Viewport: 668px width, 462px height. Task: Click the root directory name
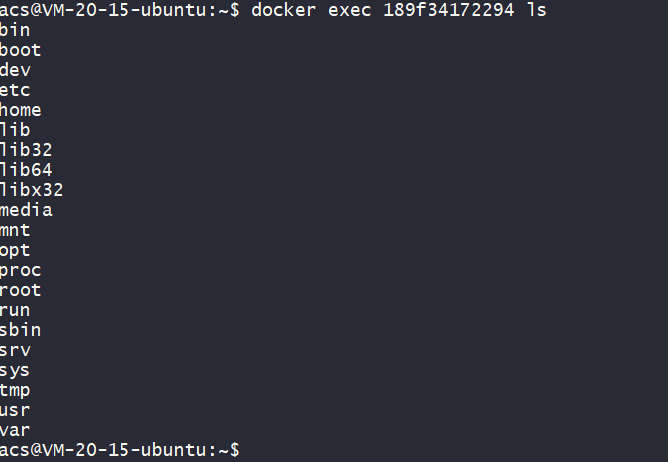pos(21,290)
